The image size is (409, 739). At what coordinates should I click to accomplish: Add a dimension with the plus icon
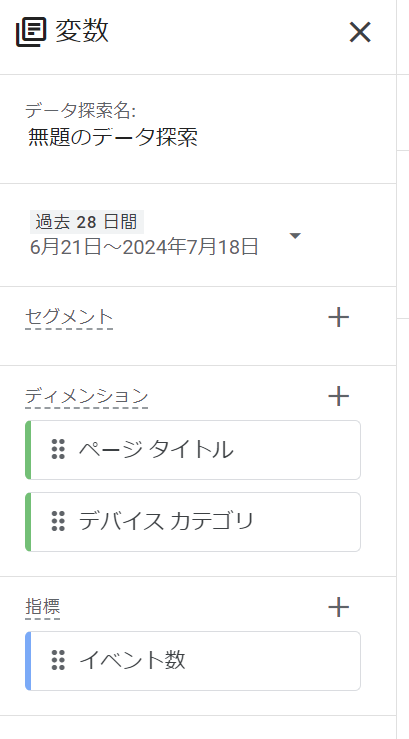click(x=338, y=396)
